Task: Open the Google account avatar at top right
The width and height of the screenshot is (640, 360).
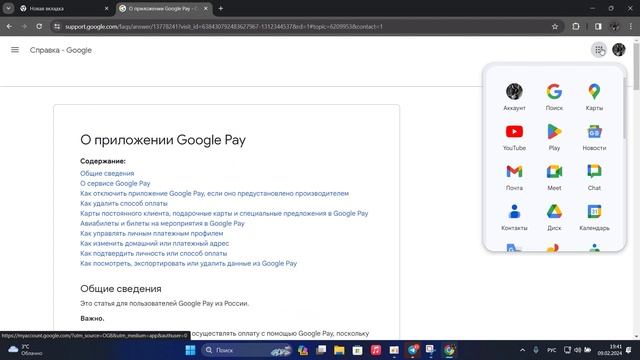Action: point(619,50)
